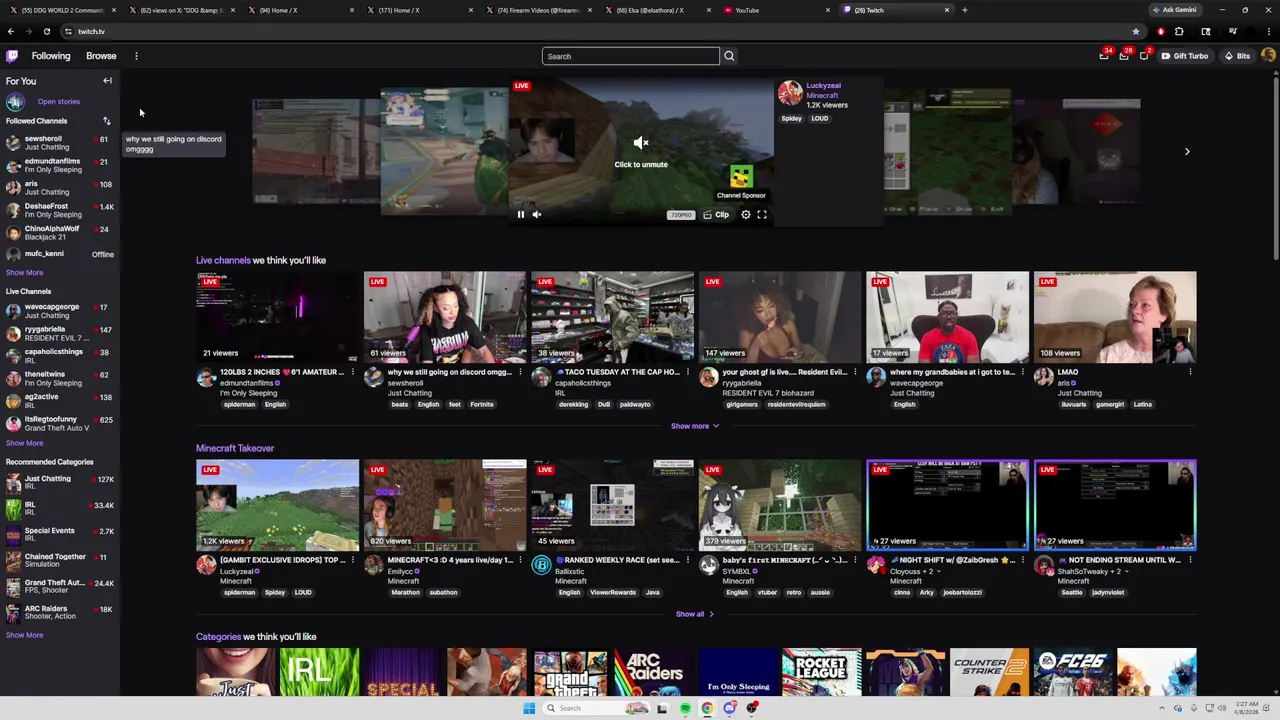The image size is (1280, 720).
Task: Expand live channels with Show more chevron
Action: 695,426
